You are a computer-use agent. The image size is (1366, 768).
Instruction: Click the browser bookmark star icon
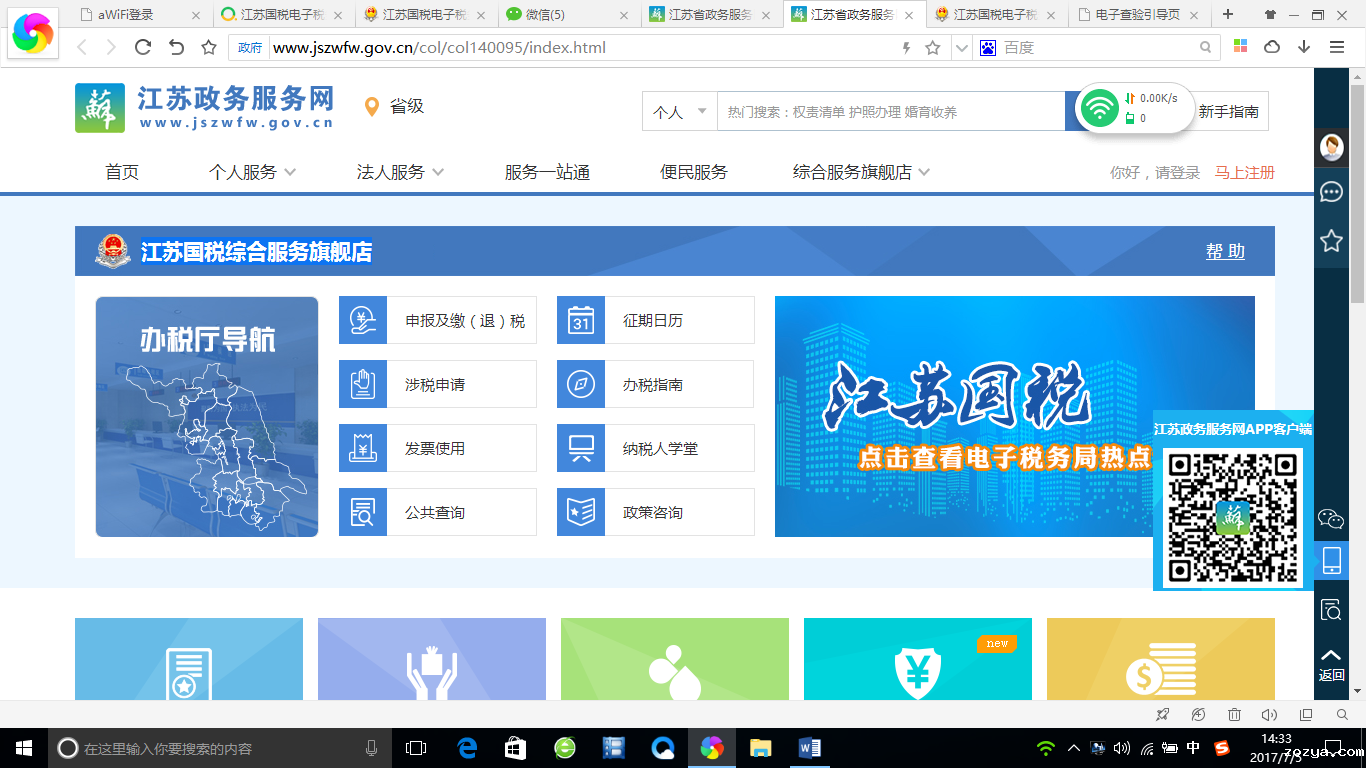(209, 48)
